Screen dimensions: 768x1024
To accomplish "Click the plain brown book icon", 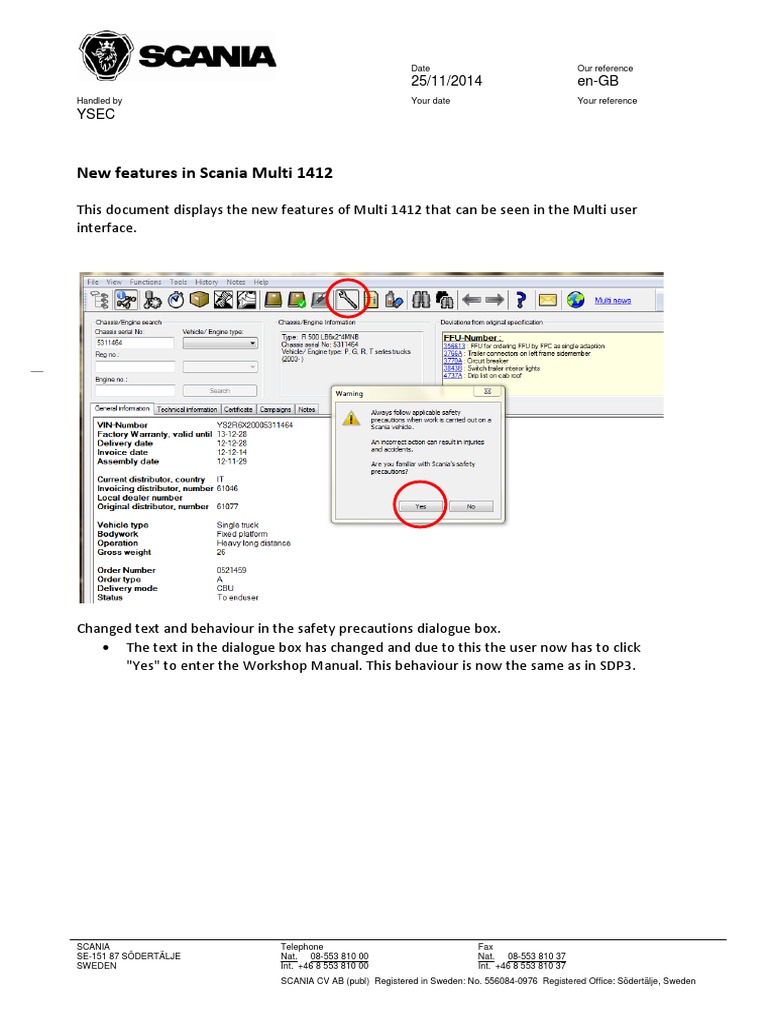I will click(x=273, y=300).
